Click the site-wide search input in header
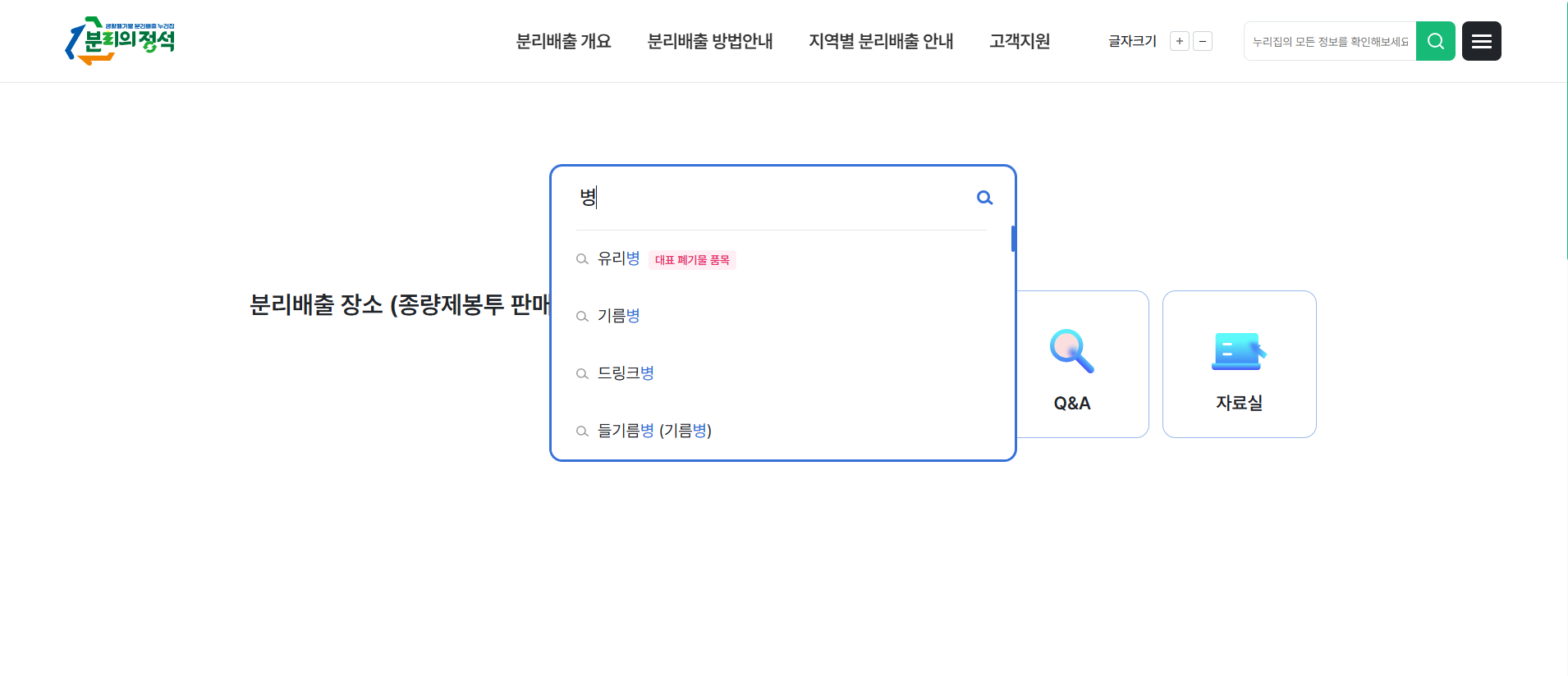This screenshot has width=1568, height=676. pyautogui.click(x=1330, y=41)
